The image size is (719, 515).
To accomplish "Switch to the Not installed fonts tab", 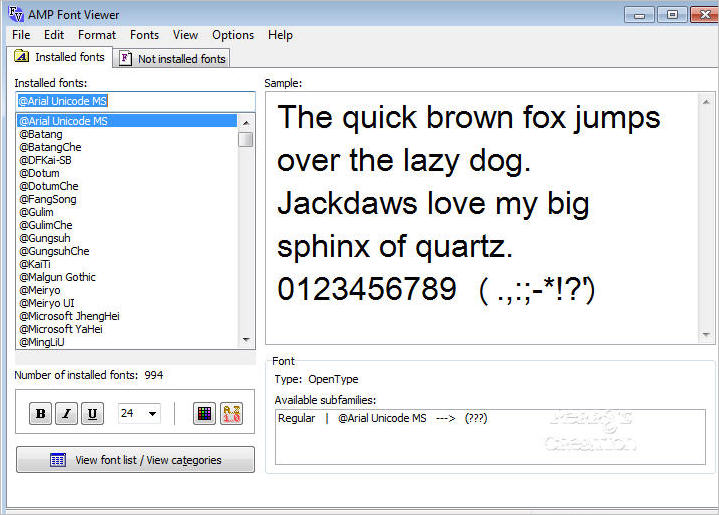I will click(x=172, y=58).
